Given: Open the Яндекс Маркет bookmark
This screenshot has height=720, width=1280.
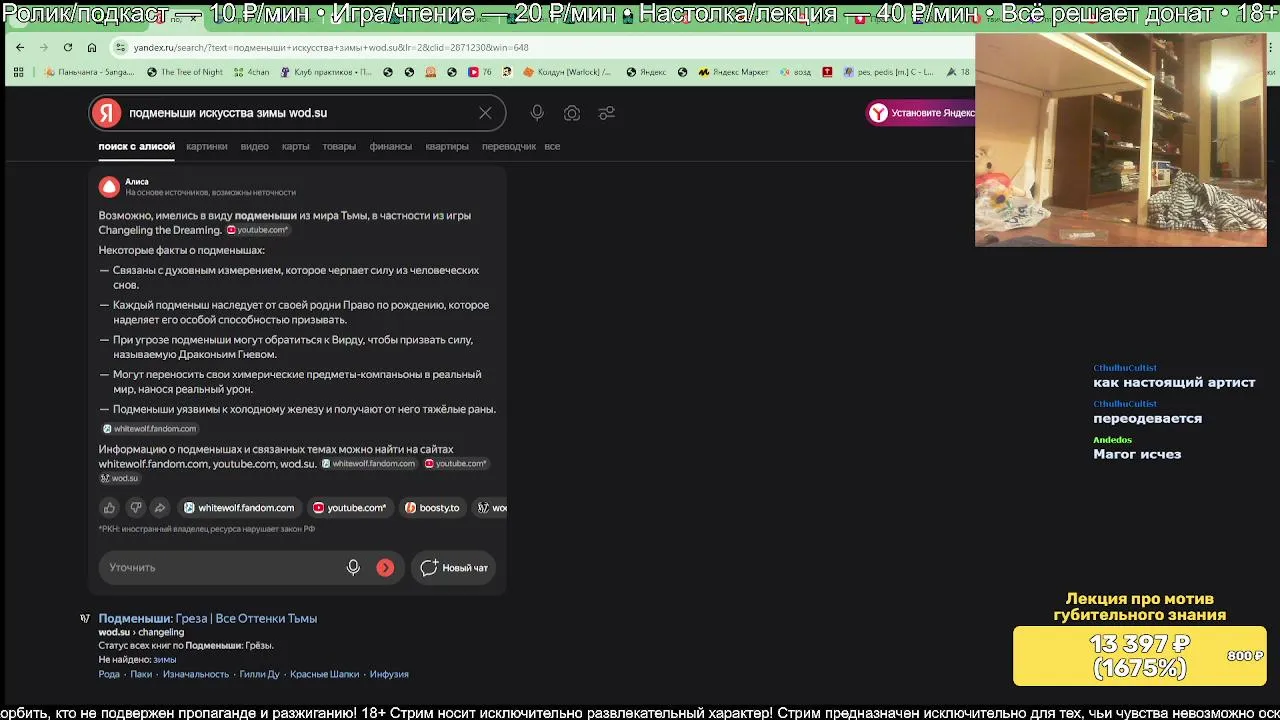Looking at the screenshot, I should point(733,72).
